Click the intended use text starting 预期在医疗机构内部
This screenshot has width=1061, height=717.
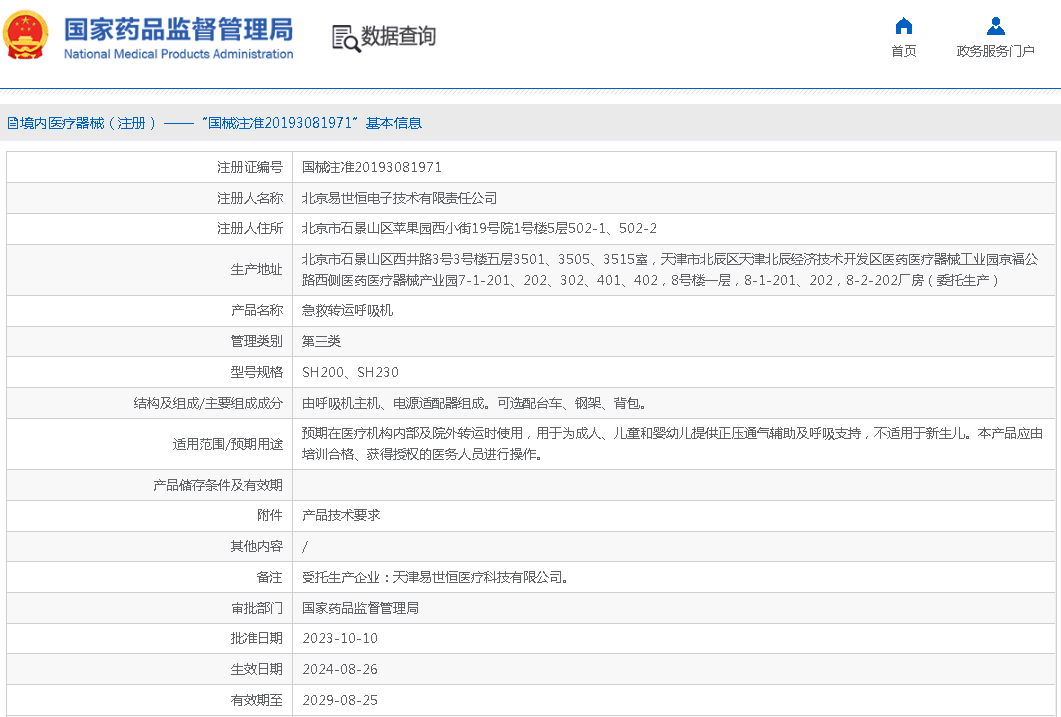click(672, 444)
